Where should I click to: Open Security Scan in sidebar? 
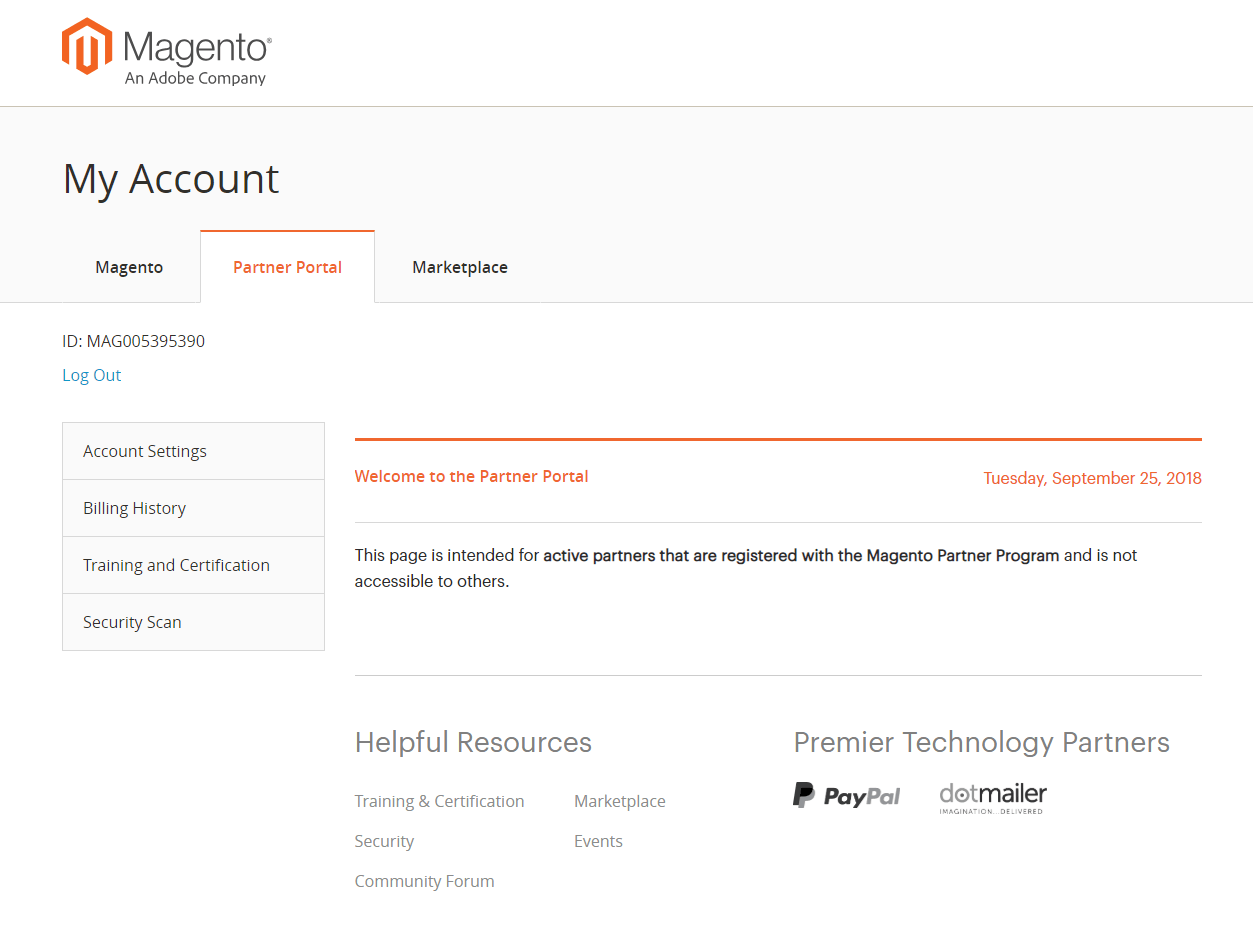pos(193,622)
